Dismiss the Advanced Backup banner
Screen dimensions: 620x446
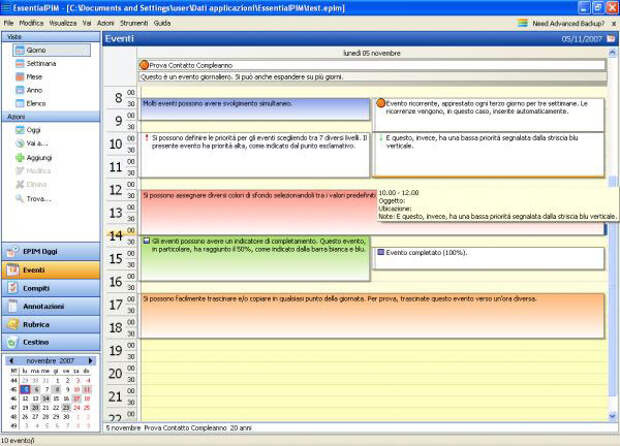click(614, 24)
